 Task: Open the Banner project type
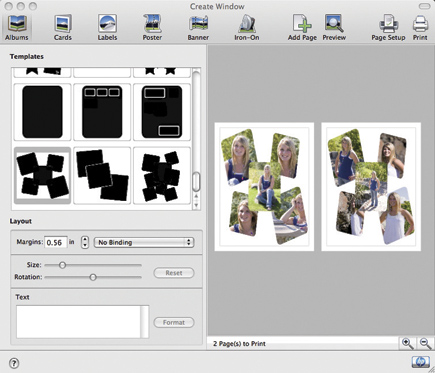click(198, 27)
